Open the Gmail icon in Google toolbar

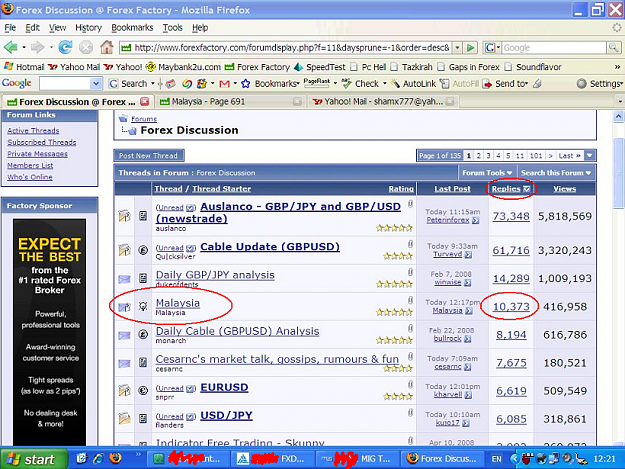[x=224, y=84]
